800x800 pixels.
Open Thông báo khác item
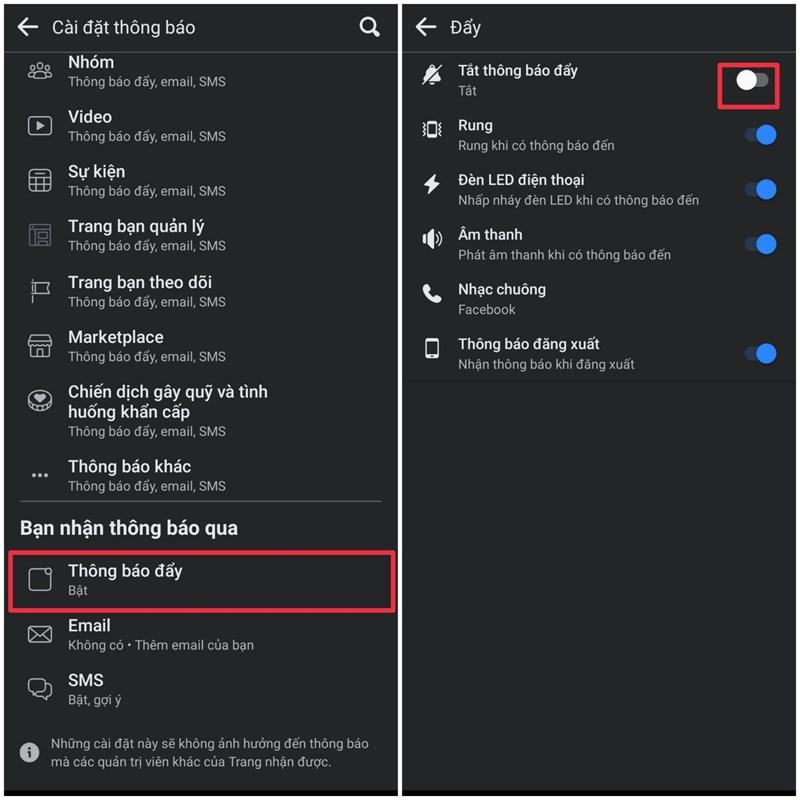201,476
